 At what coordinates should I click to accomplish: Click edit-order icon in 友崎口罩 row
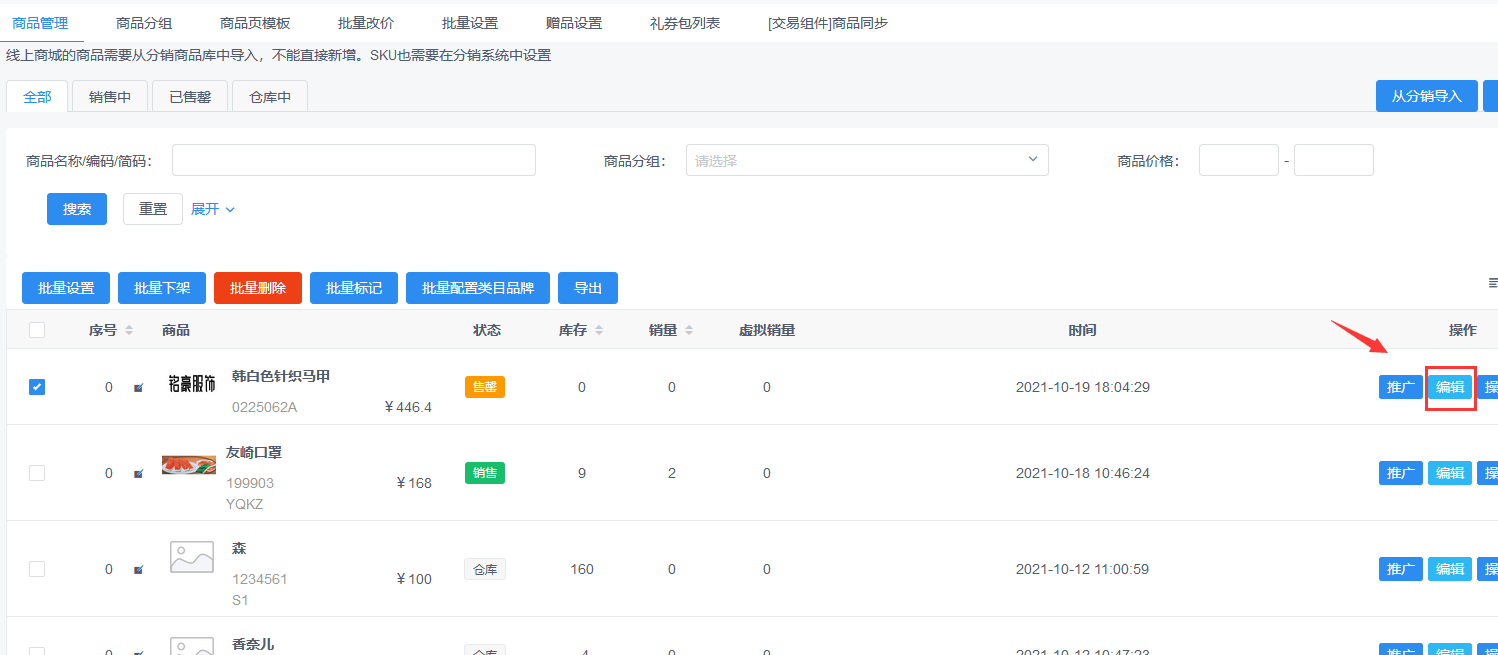click(x=139, y=474)
